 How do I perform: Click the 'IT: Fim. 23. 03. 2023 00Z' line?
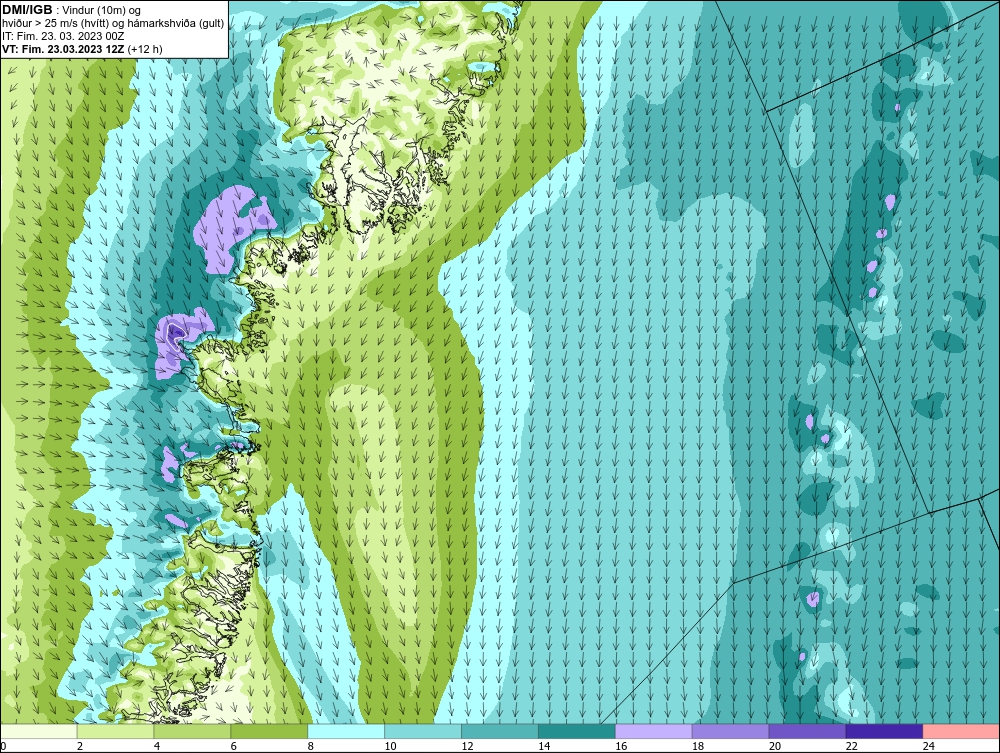pyautogui.click(x=63, y=36)
